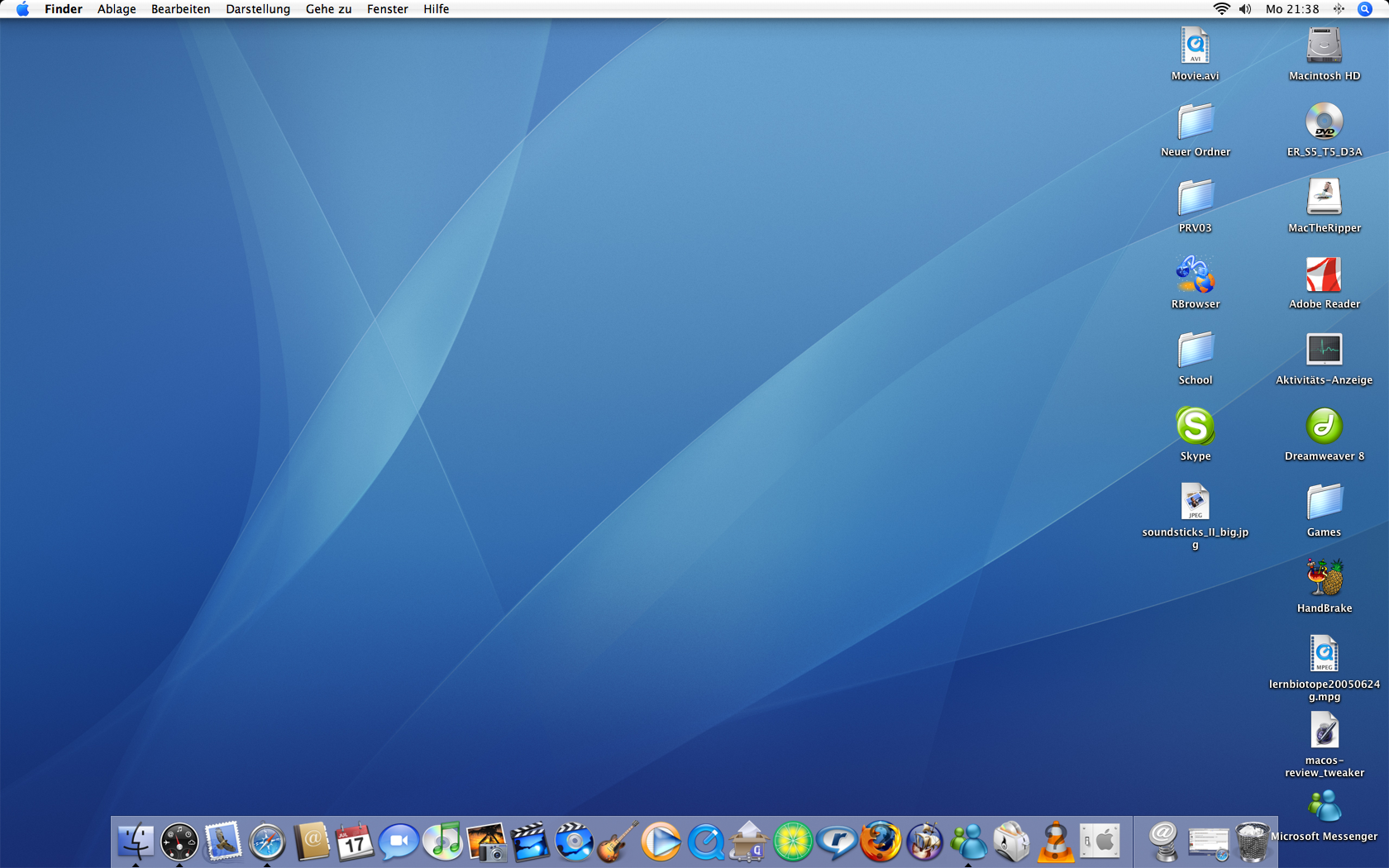Open LimeWire from the dock
This screenshot has width=1389, height=868.
793,842
